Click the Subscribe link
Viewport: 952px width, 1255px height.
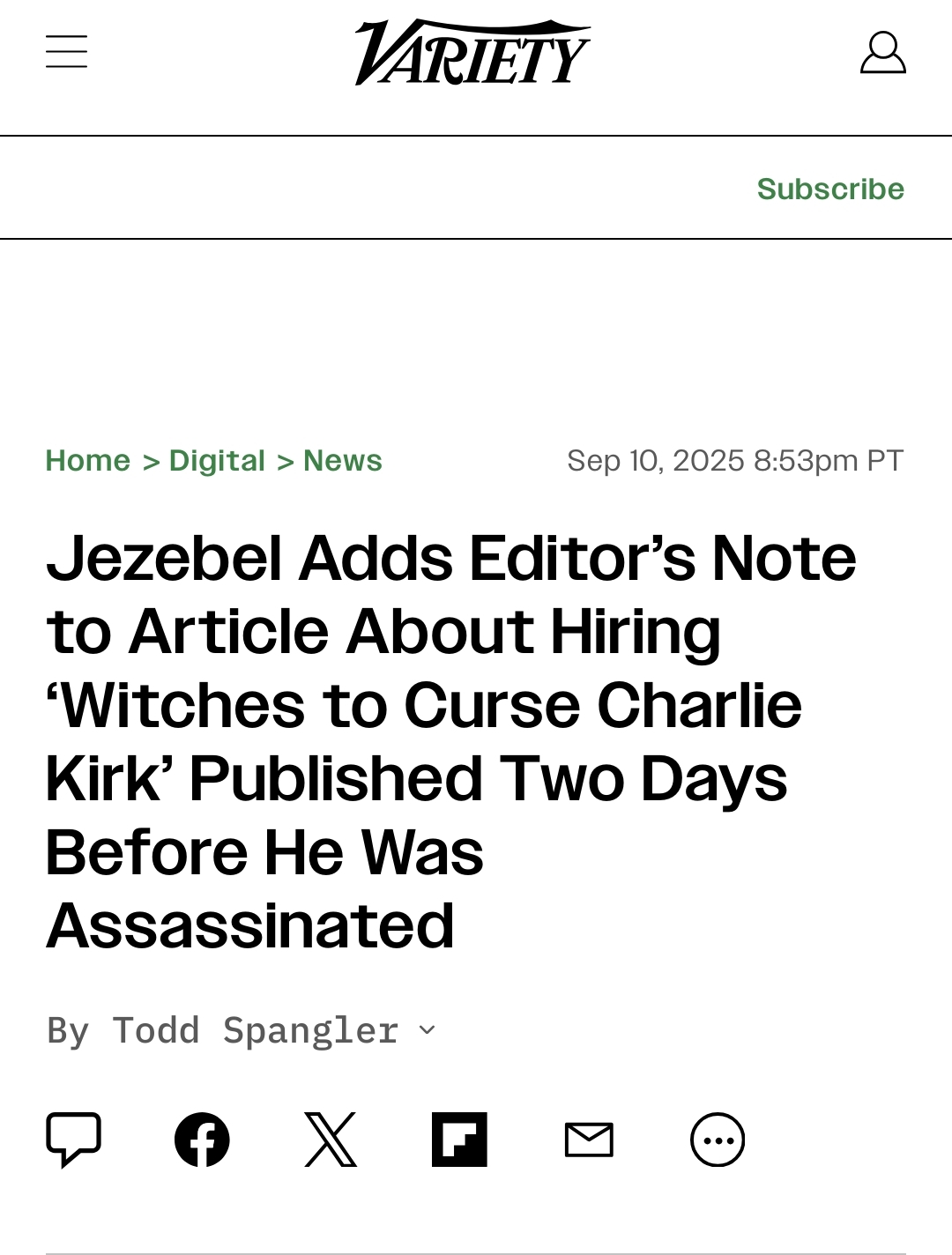tap(830, 189)
